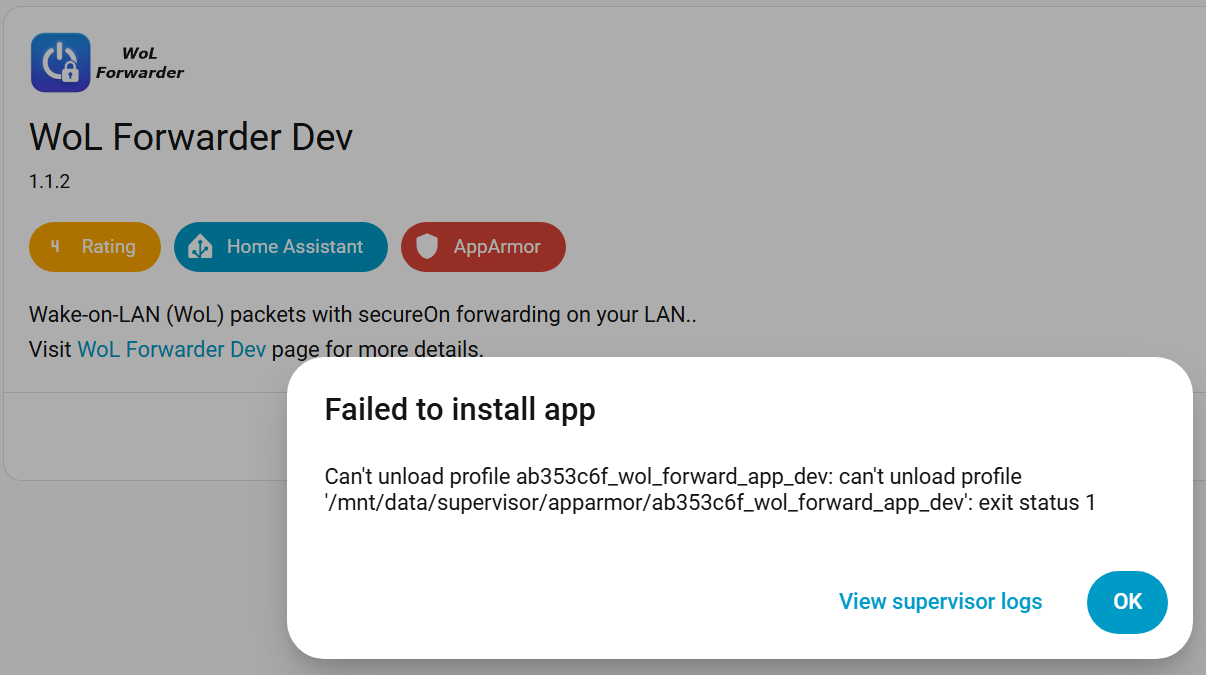Click the WoL Forwarder Dev heading

coord(191,137)
